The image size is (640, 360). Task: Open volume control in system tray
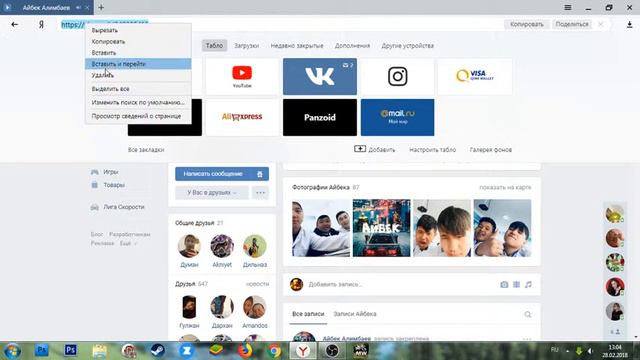(x=591, y=351)
